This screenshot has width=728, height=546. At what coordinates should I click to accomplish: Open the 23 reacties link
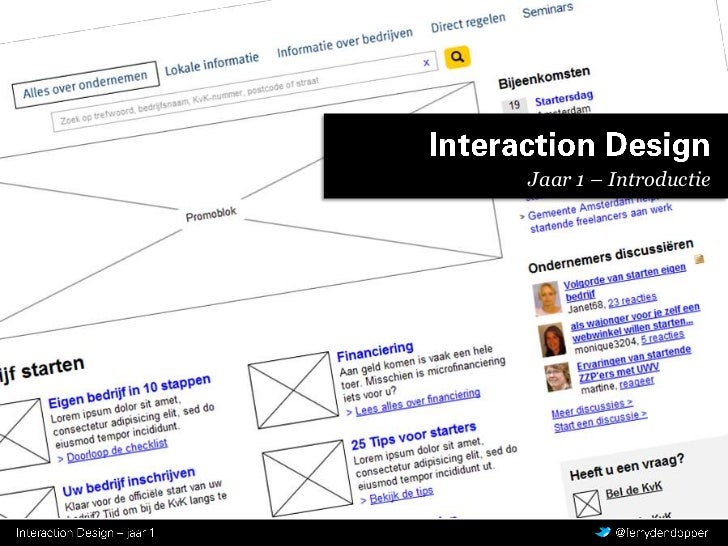tap(632, 301)
